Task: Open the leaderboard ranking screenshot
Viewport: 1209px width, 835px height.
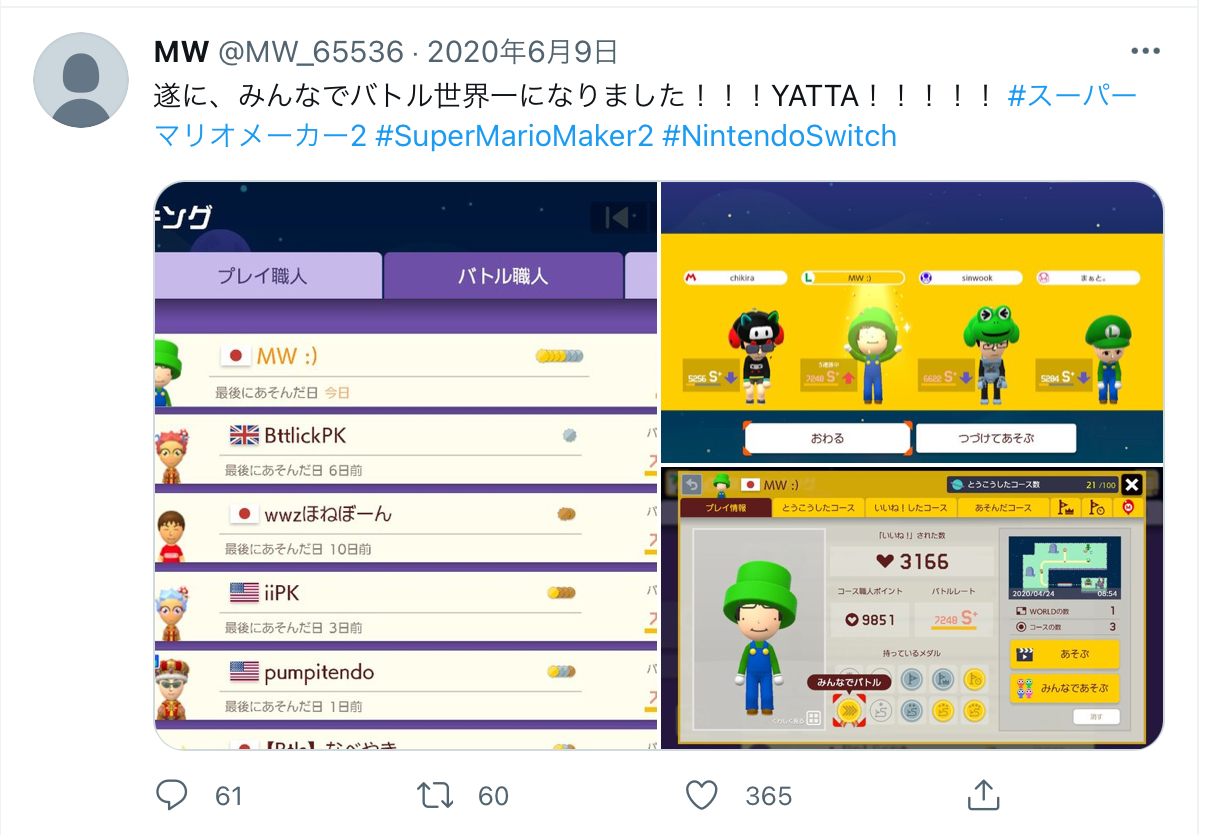Action: point(406,465)
